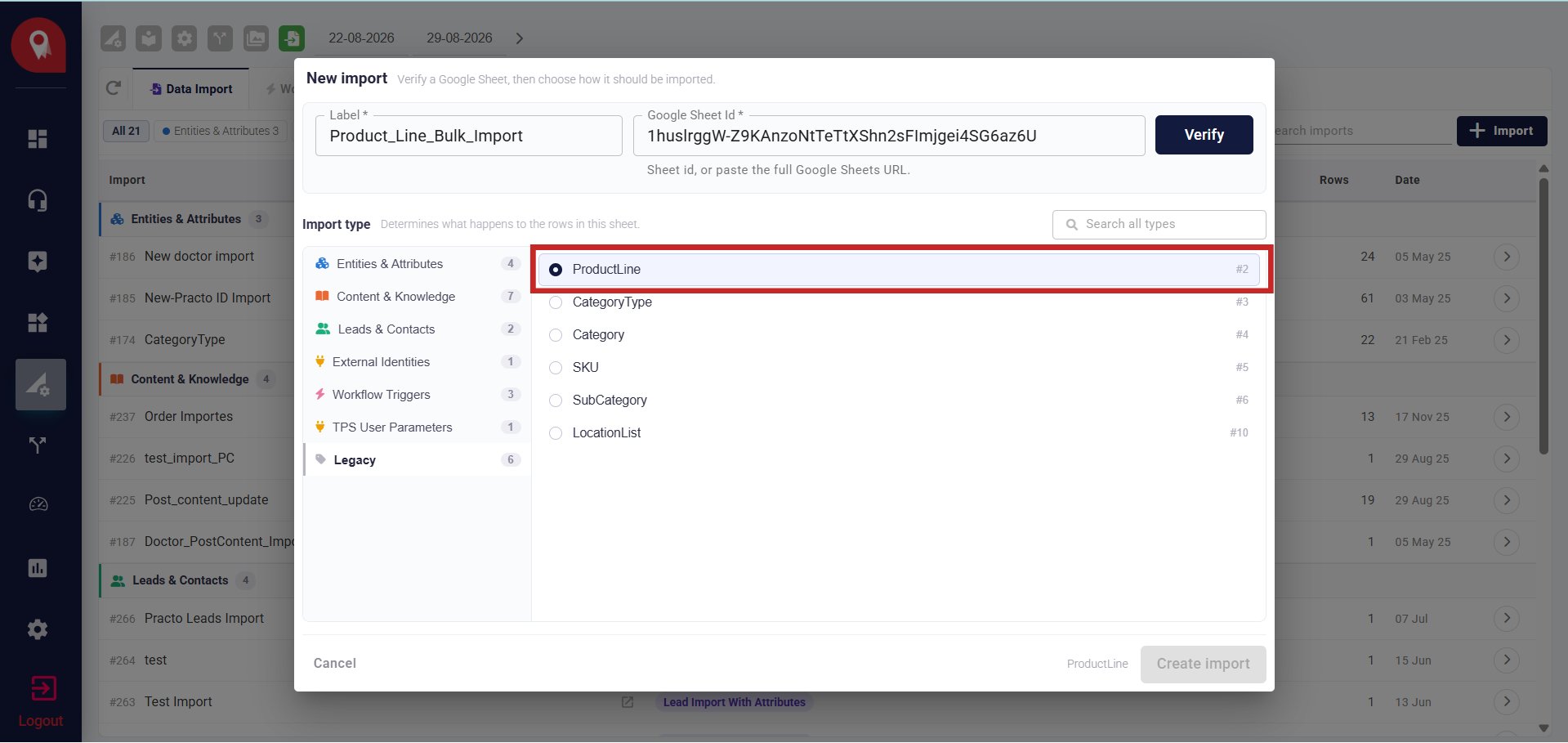This screenshot has height=743, width=1568.
Task: Click the imports list vertical scrollbar
Action: click(x=1543, y=315)
